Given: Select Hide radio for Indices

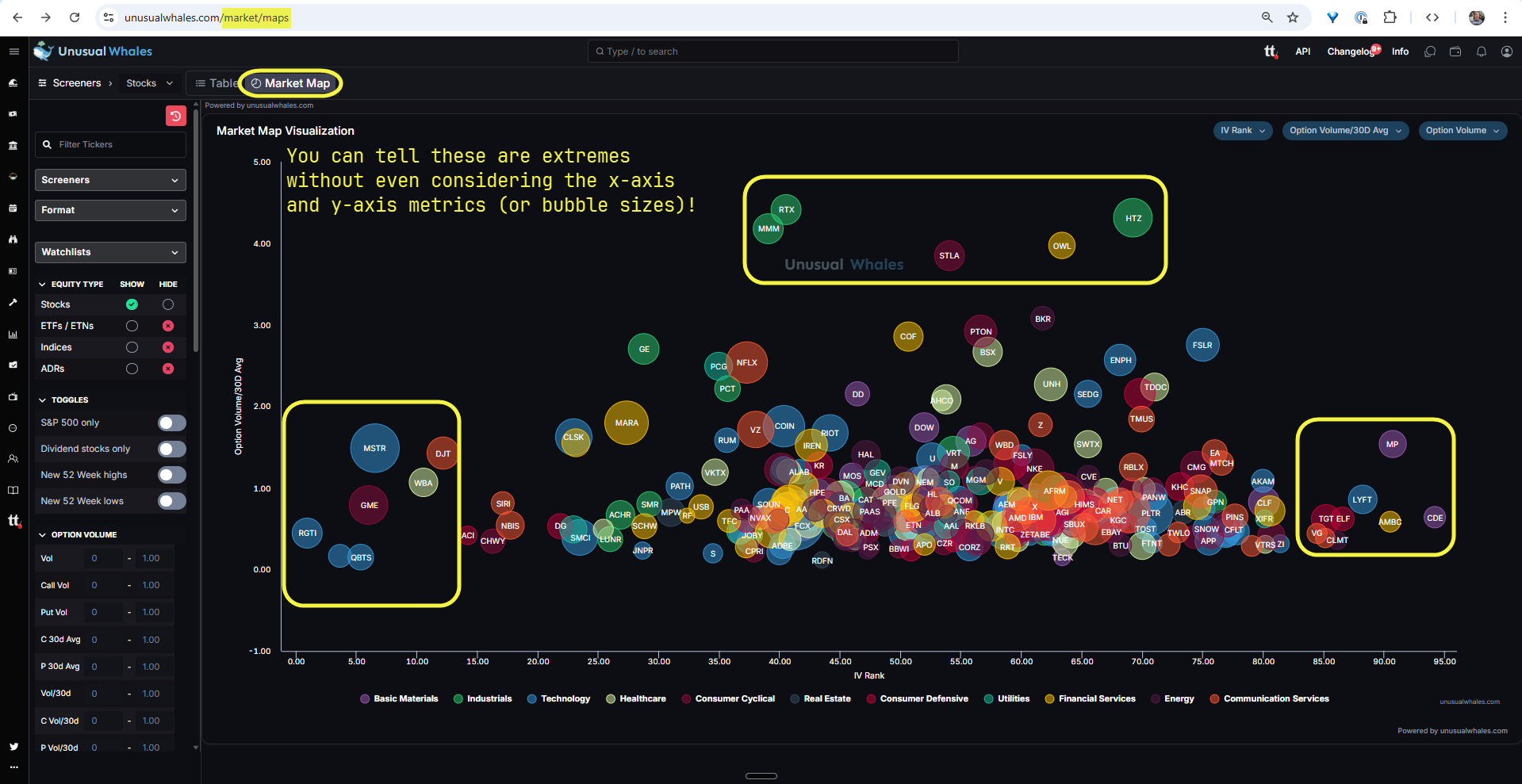Looking at the screenshot, I should [x=168, y=347].
